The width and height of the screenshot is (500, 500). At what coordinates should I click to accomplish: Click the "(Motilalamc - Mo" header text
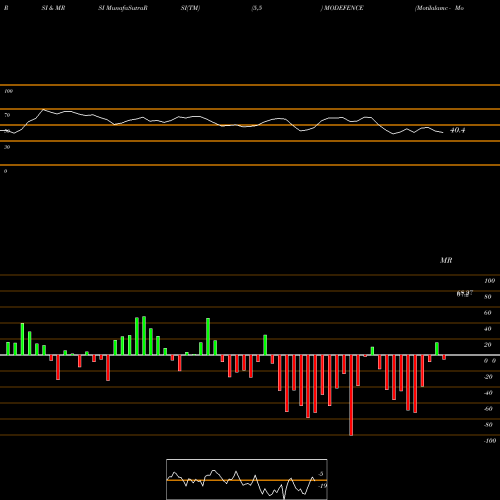[x=439, y=8]
